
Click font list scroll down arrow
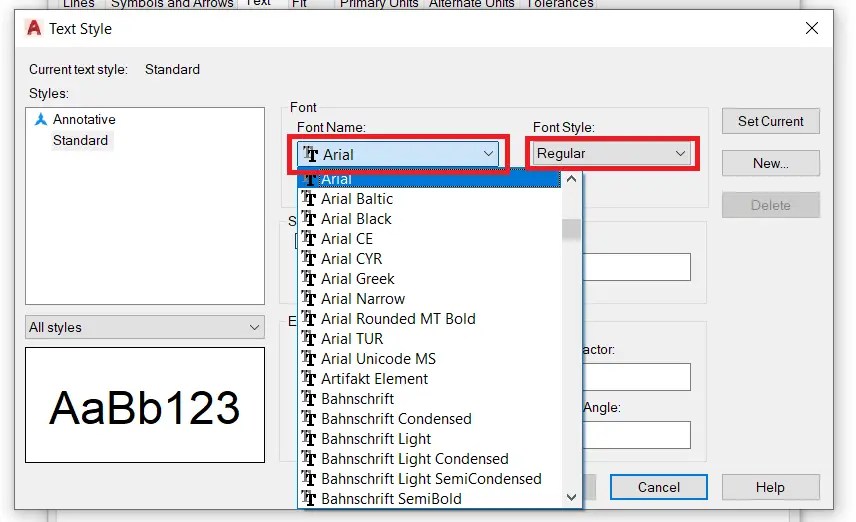tap(571, 497)
